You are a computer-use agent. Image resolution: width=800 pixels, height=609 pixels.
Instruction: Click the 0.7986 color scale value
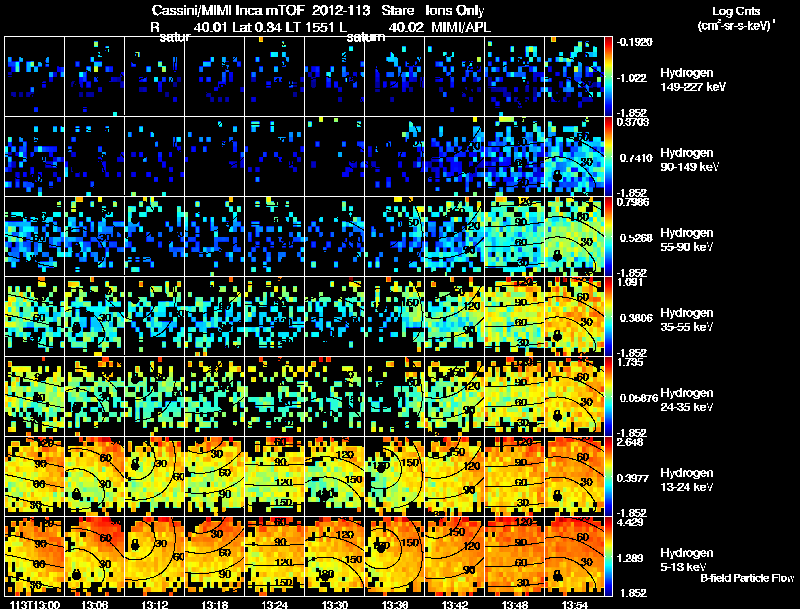[633, 202]
